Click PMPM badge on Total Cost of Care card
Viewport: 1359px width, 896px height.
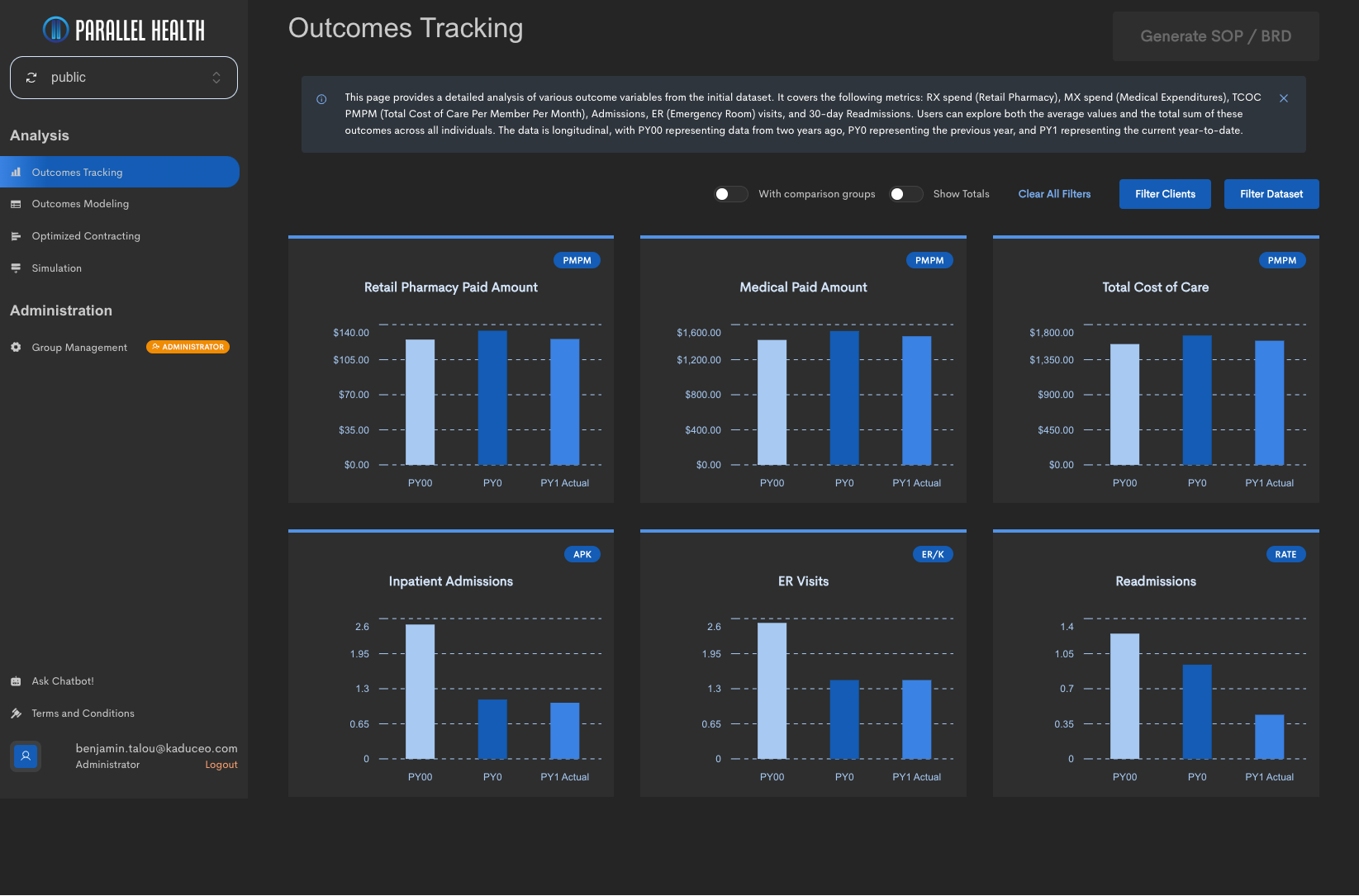1282,260
